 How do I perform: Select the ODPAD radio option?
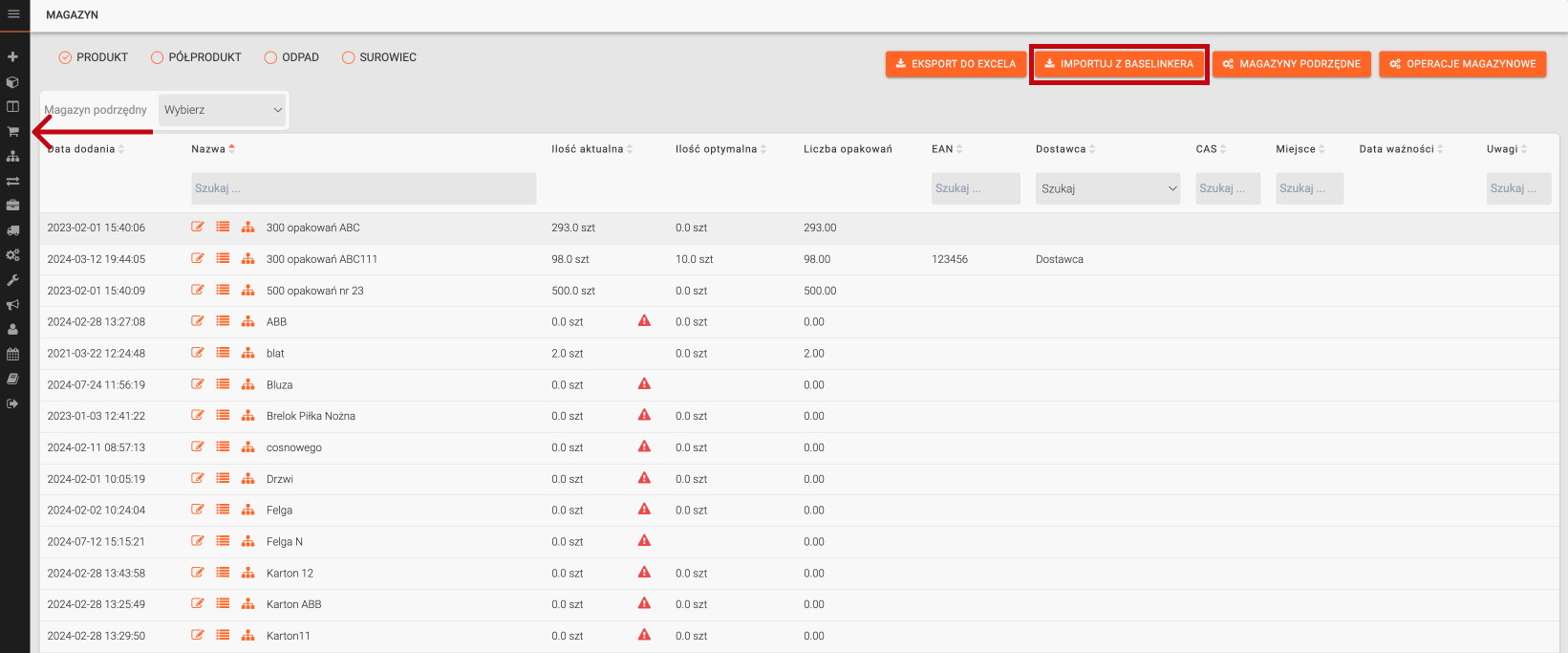point(270,57)
